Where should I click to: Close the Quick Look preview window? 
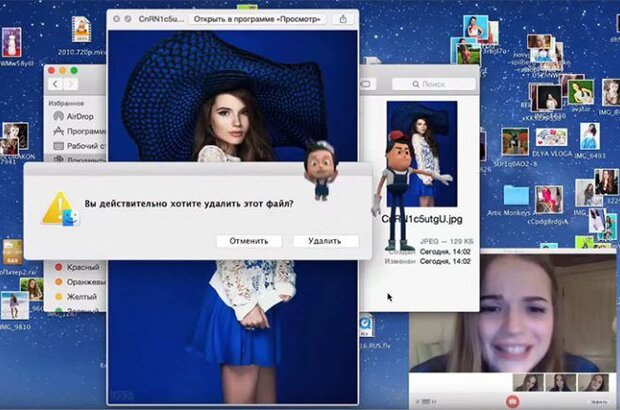116,19
